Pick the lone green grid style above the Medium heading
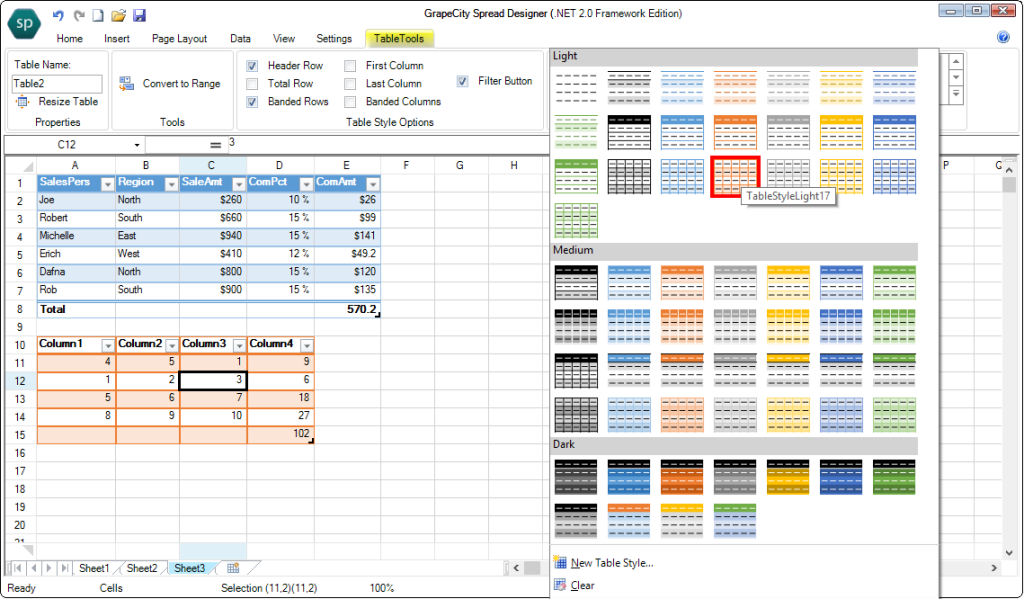The width and height of the screenshot is (1024, 599). tap(575, 221)
